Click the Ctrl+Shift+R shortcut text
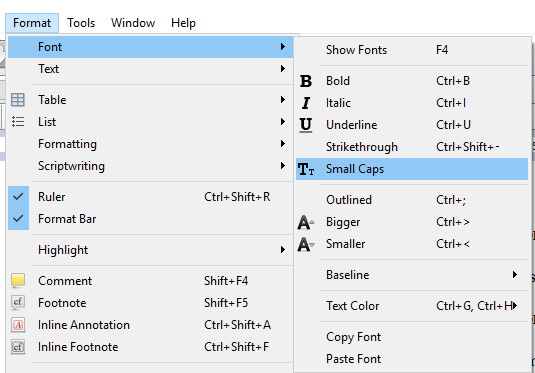 (x=237, y=197)
